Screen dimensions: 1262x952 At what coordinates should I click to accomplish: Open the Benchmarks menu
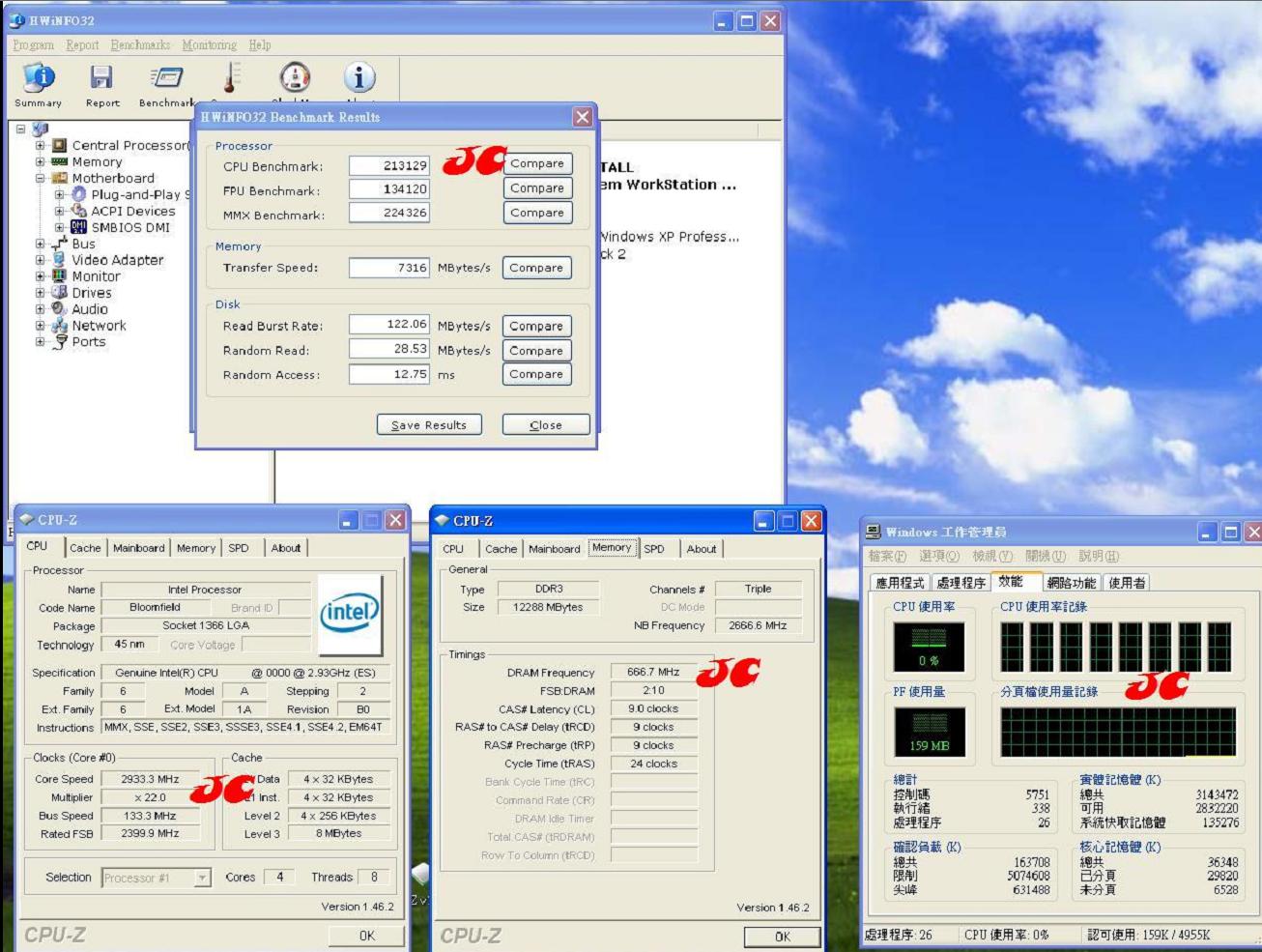tap(140, 44)
